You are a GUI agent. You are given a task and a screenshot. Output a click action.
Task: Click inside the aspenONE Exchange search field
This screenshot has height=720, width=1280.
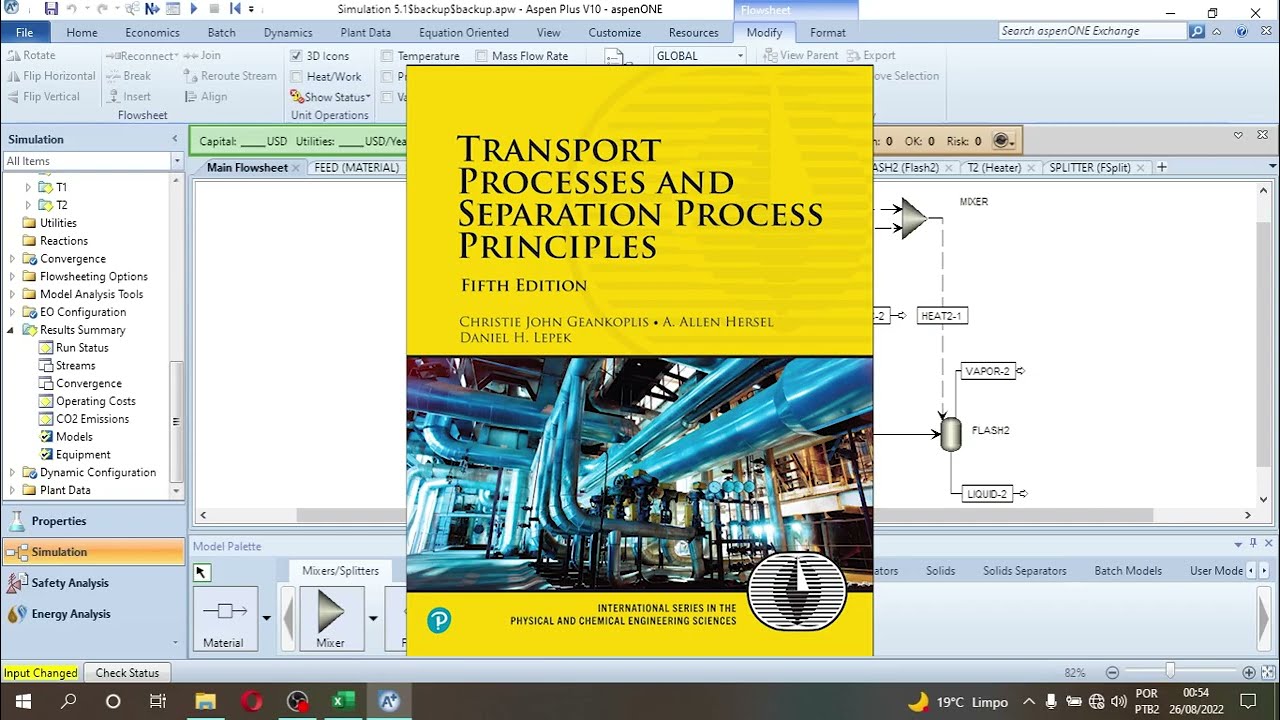coord(1093,31)
